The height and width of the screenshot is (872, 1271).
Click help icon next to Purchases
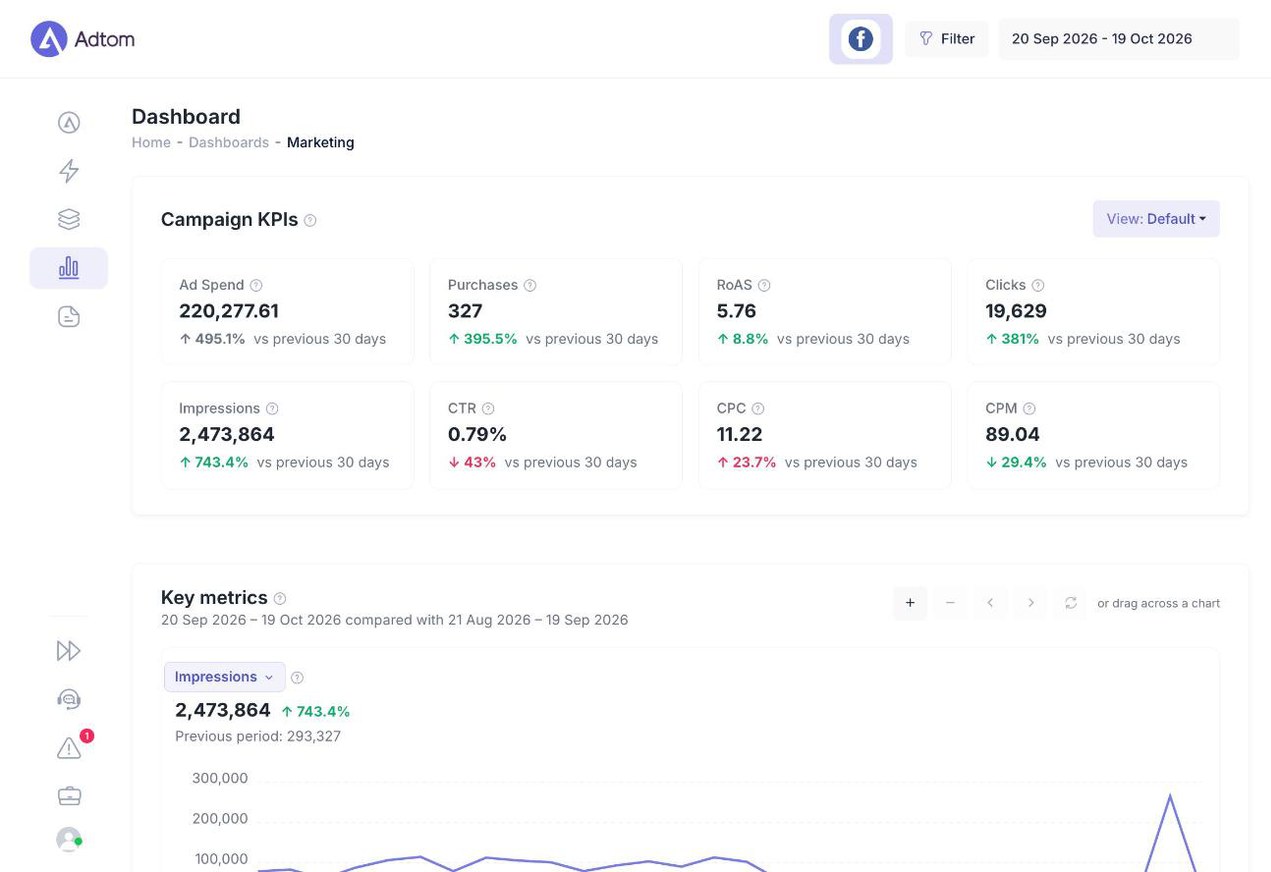click(530, 285)
